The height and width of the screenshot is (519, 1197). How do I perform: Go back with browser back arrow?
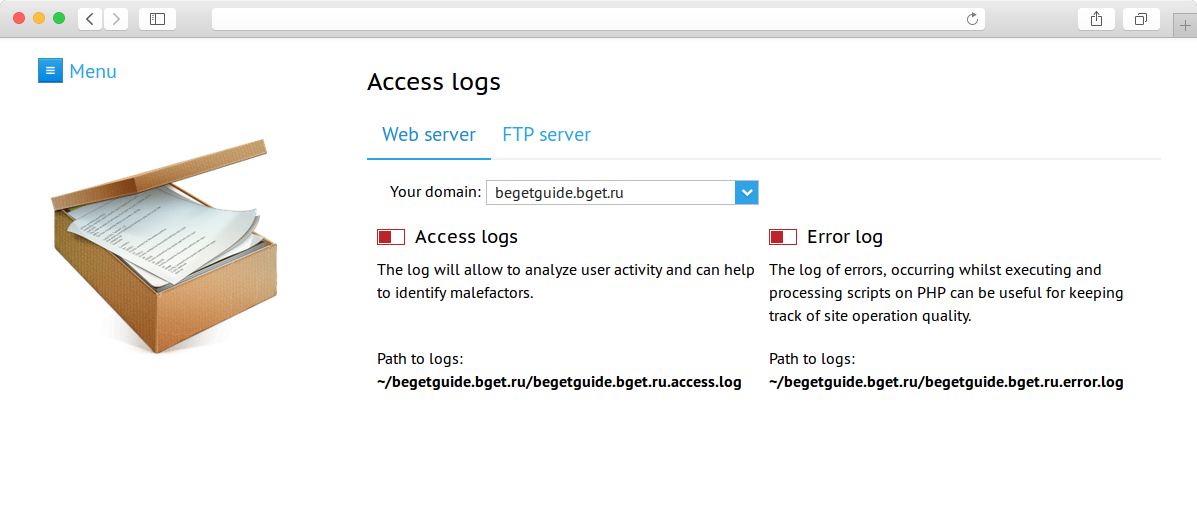90,19
